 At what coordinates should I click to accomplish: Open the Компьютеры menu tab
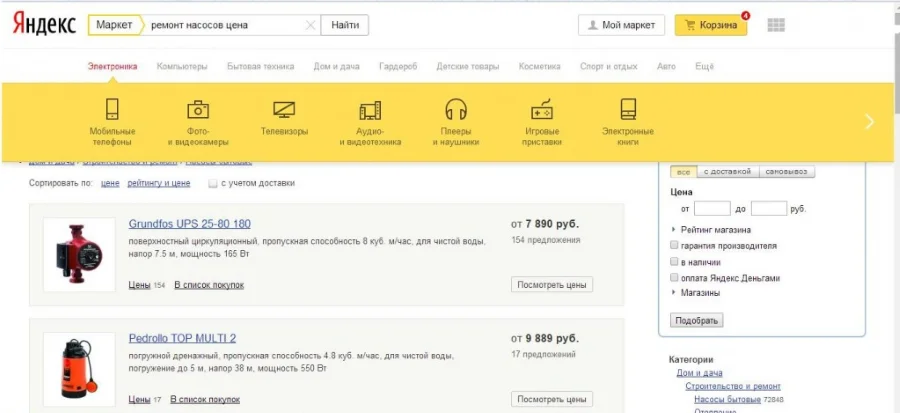tap(182, 67)
